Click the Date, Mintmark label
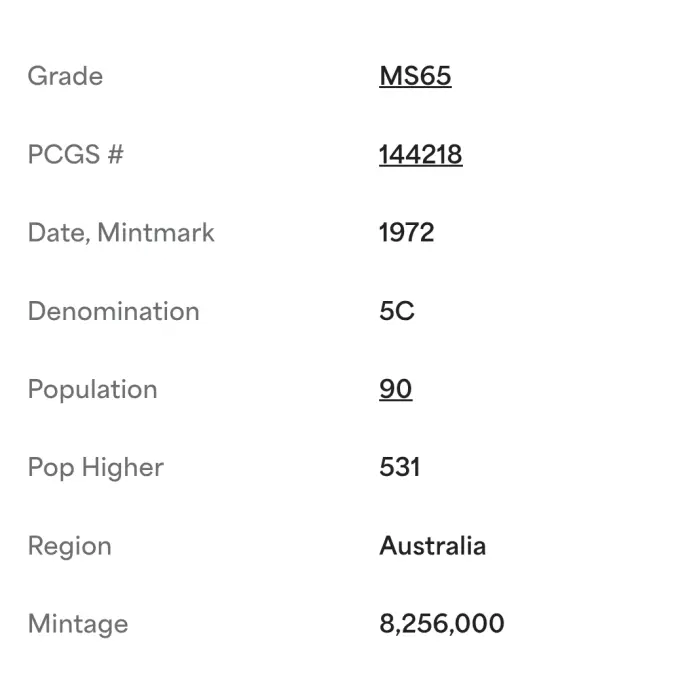The height and width of the screenshot is (700, 700). click(121, 233)
